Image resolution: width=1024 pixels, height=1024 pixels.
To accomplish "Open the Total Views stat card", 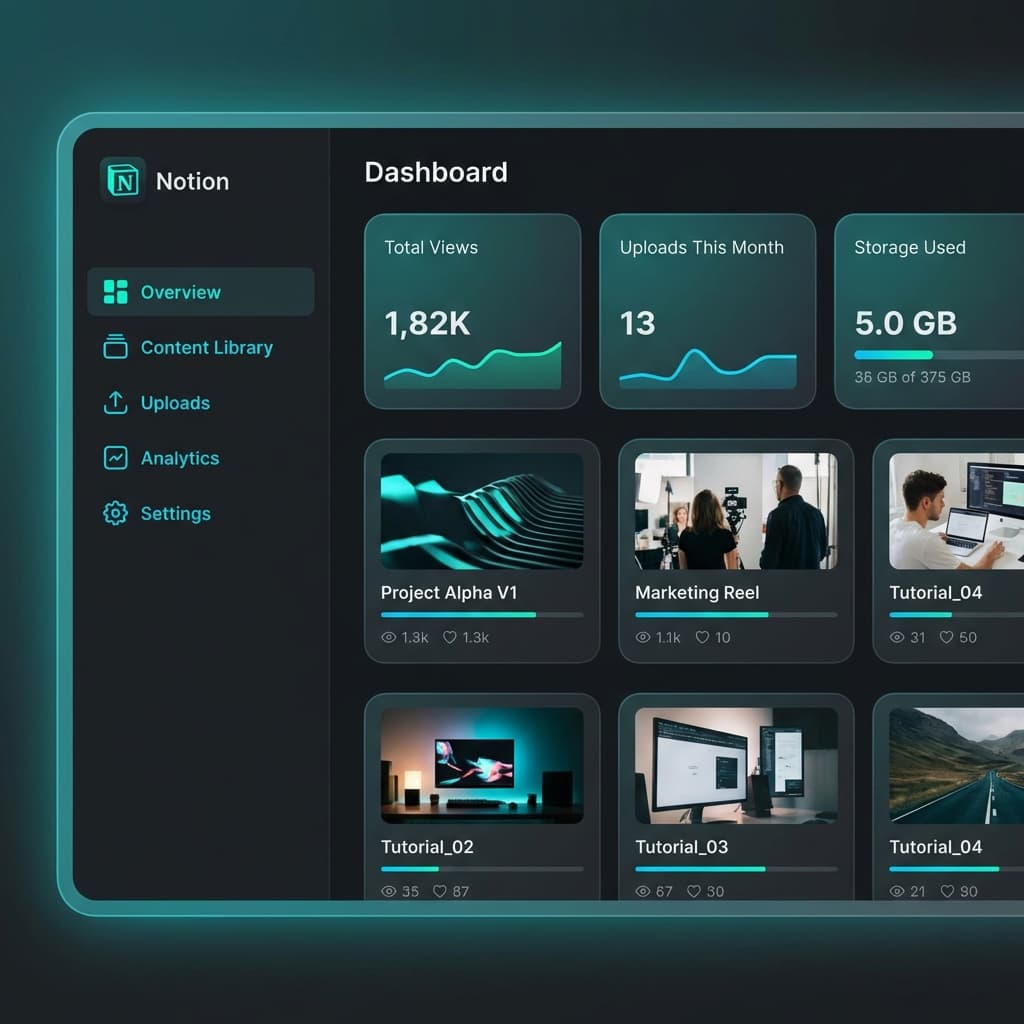I will point(472,311).
